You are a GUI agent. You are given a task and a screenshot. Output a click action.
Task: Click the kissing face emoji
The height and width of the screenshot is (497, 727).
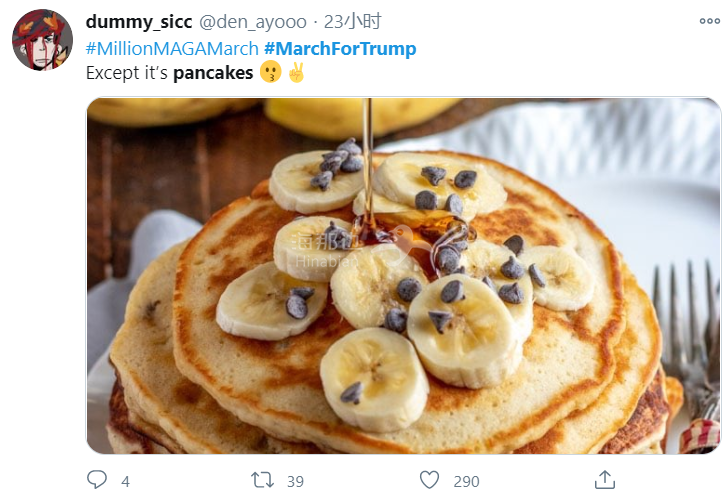pyautogui.click(x=270, y=72)
